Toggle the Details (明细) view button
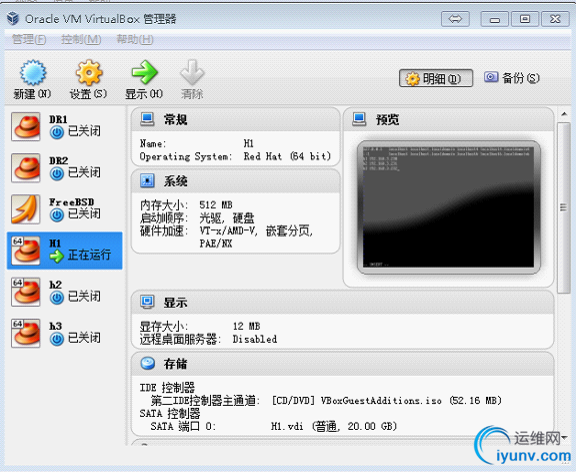This screenshot has height=472, width=577. click(x=436, y=78)
